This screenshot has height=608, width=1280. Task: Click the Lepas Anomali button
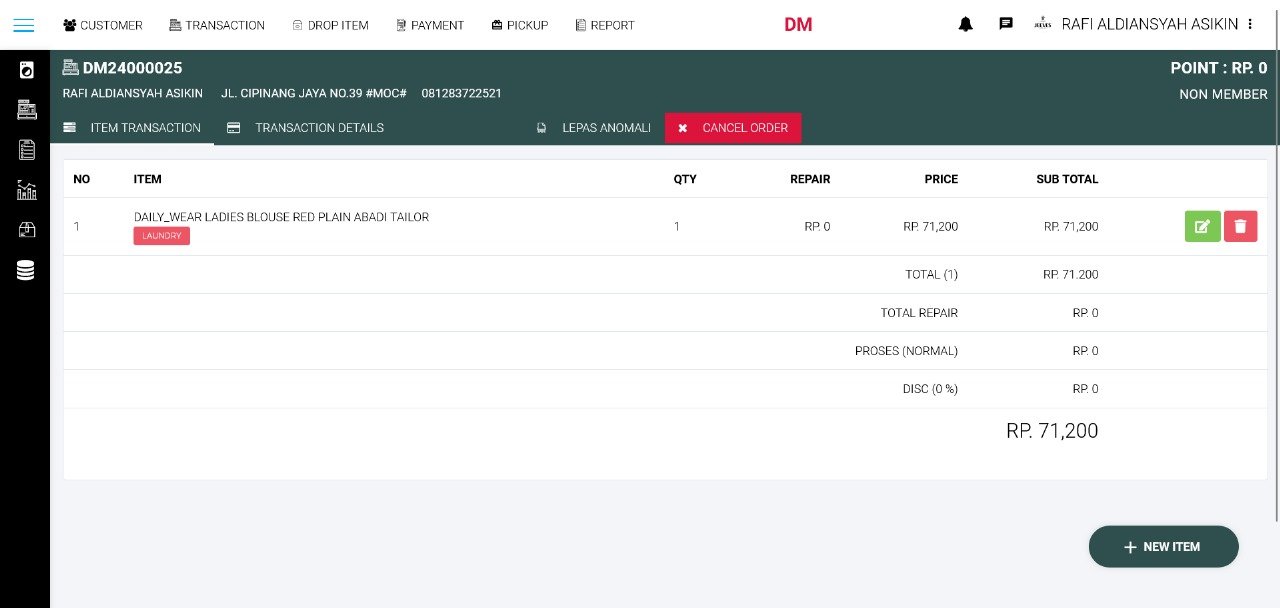(x=595, y=128)
